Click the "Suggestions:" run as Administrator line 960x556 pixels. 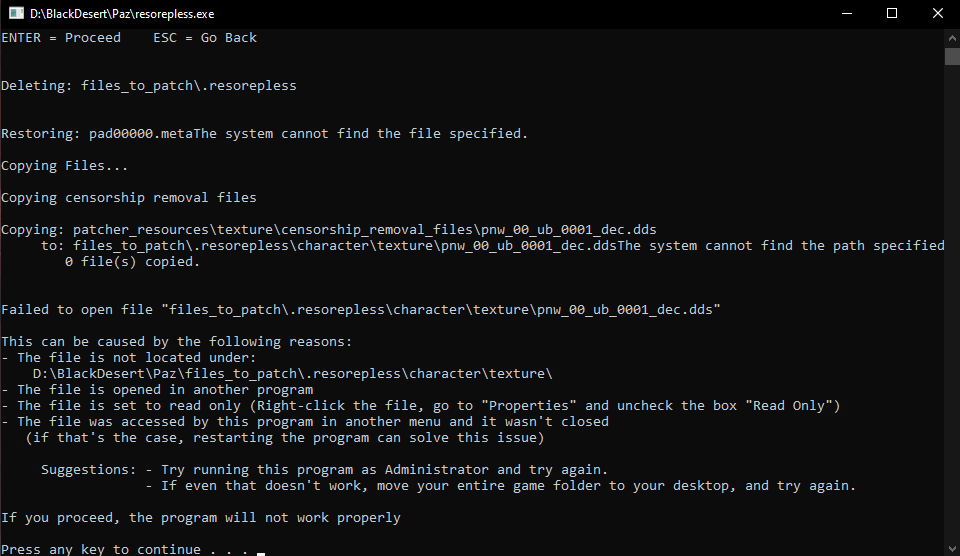click(325, 470)
